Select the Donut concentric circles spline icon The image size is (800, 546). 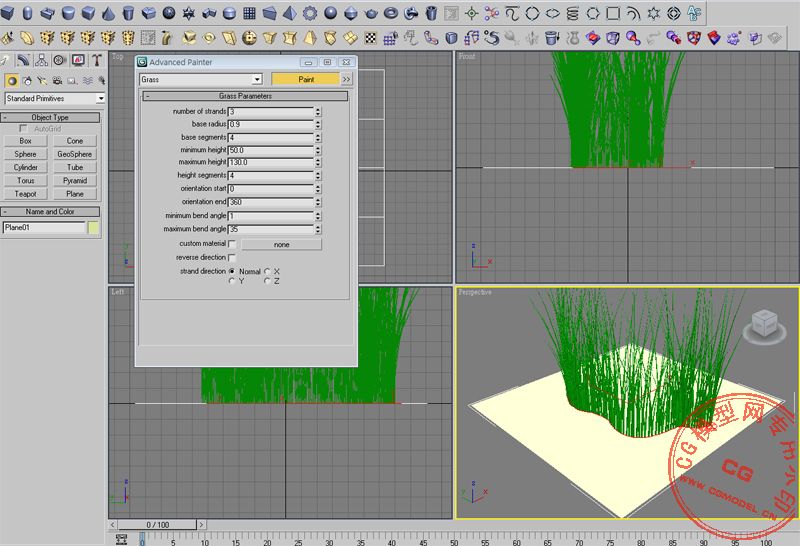point(673,13)
